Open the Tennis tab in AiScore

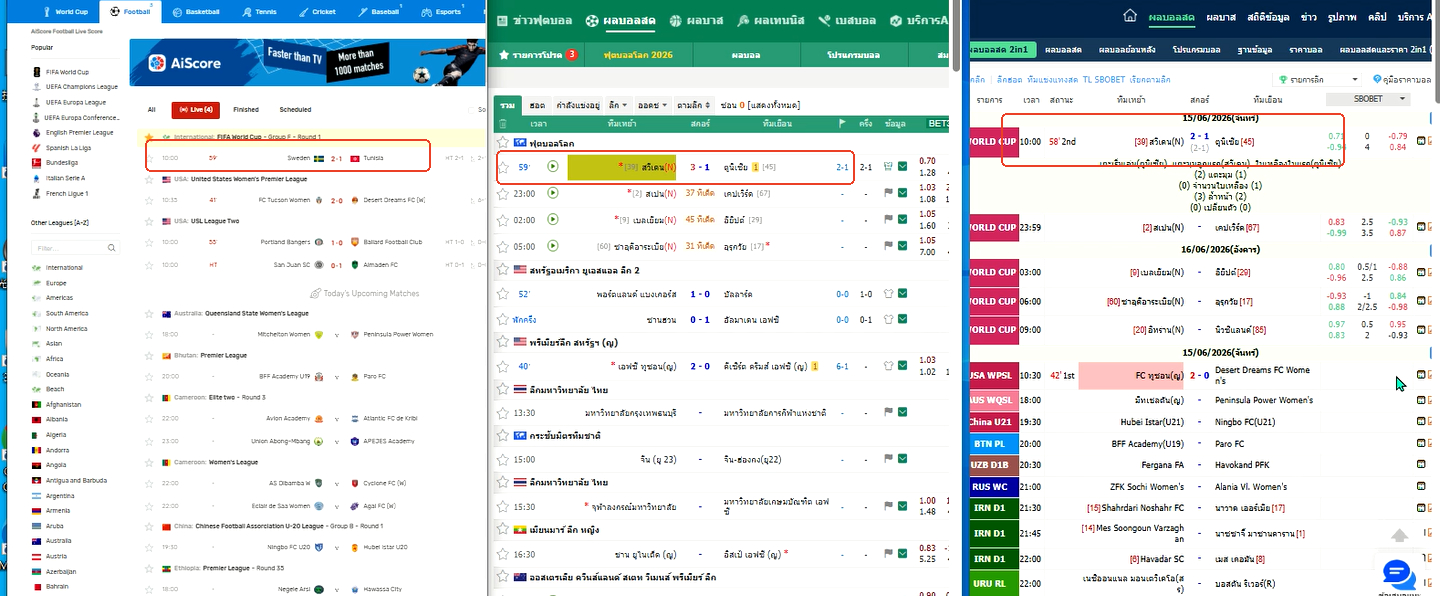(x=259, y=12)
